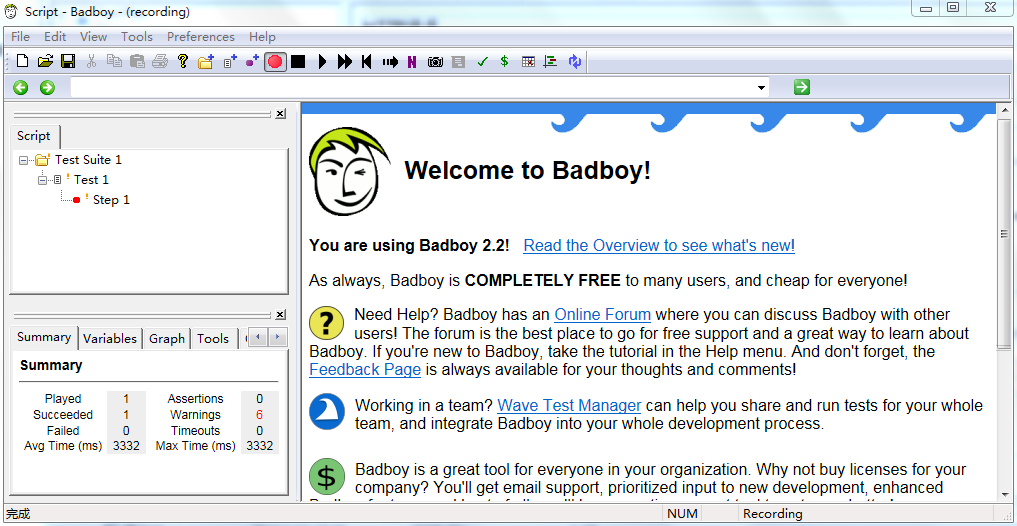
Task: Select the Test 1 tree item
Action: click(91, 180)
